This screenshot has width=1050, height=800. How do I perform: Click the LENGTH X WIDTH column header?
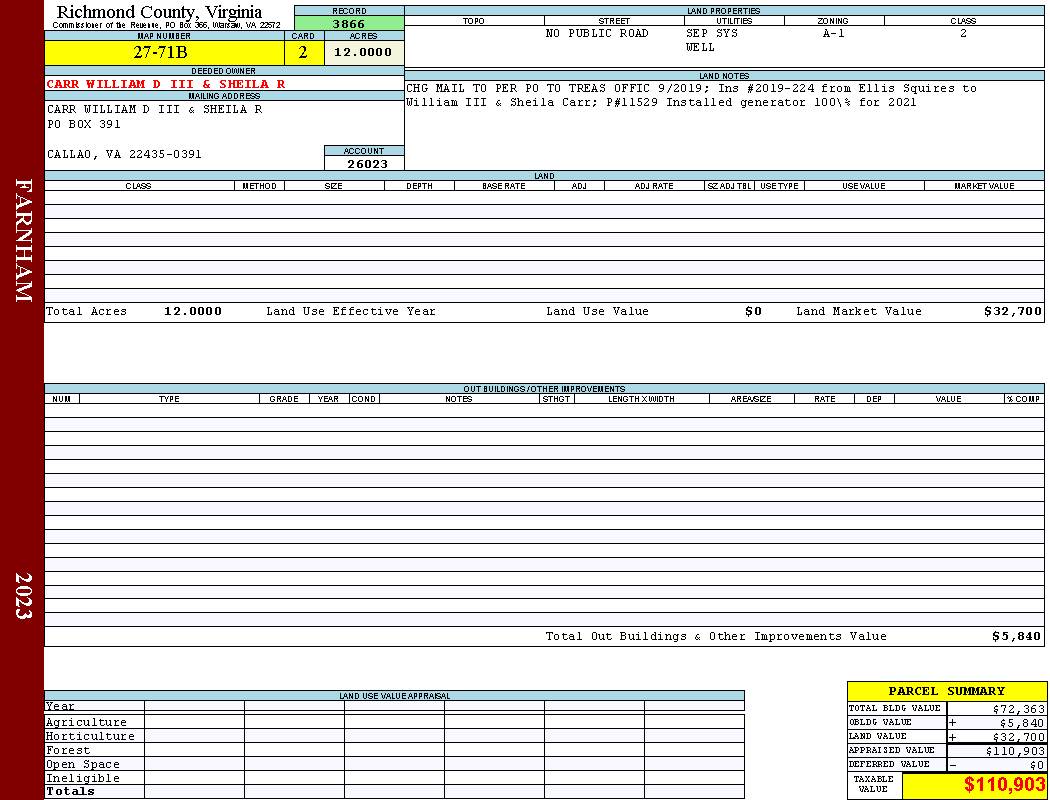[x=641, y=399]
